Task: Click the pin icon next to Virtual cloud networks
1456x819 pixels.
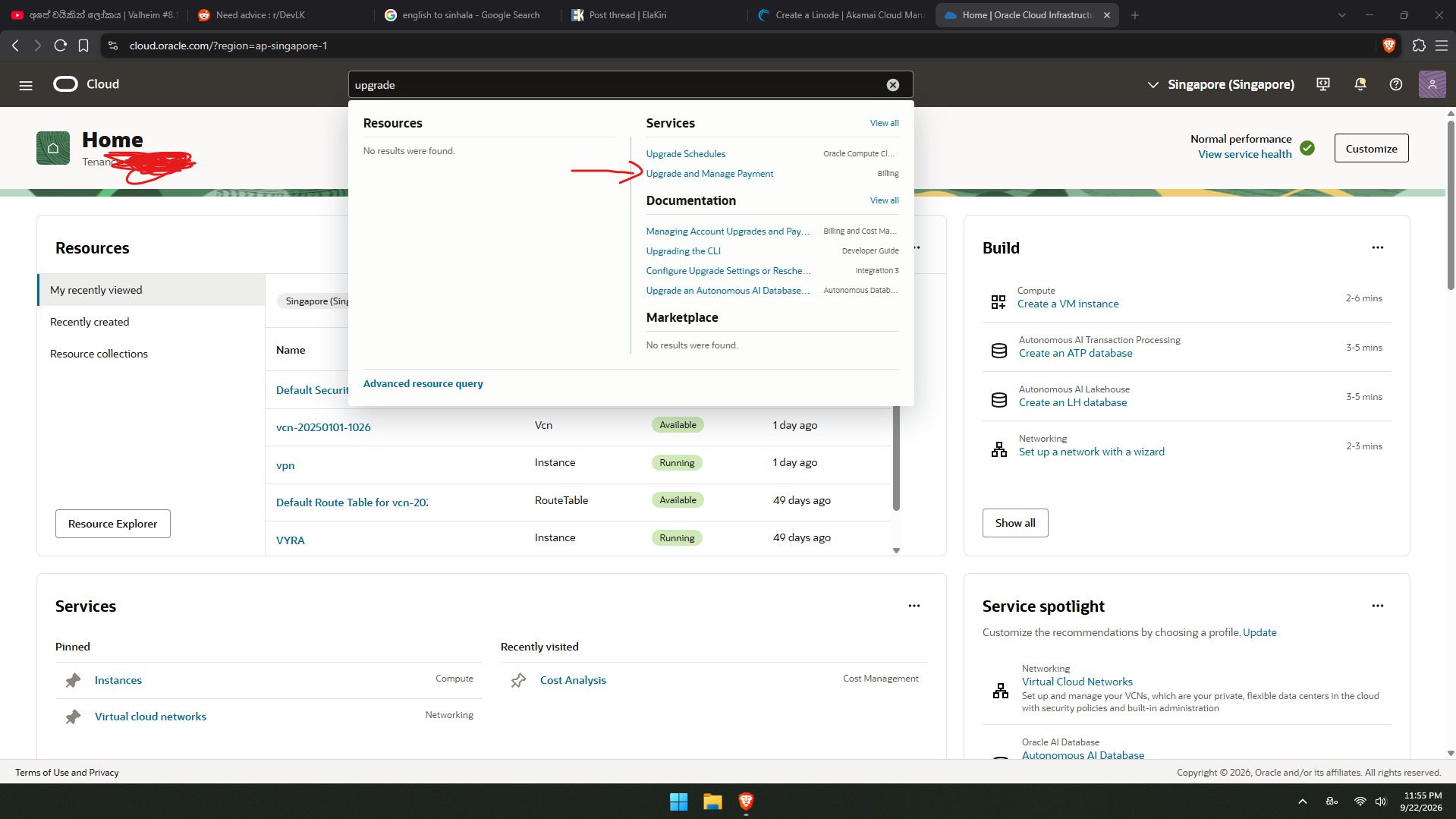Action: pyautogui.click(x=73, y=717)
